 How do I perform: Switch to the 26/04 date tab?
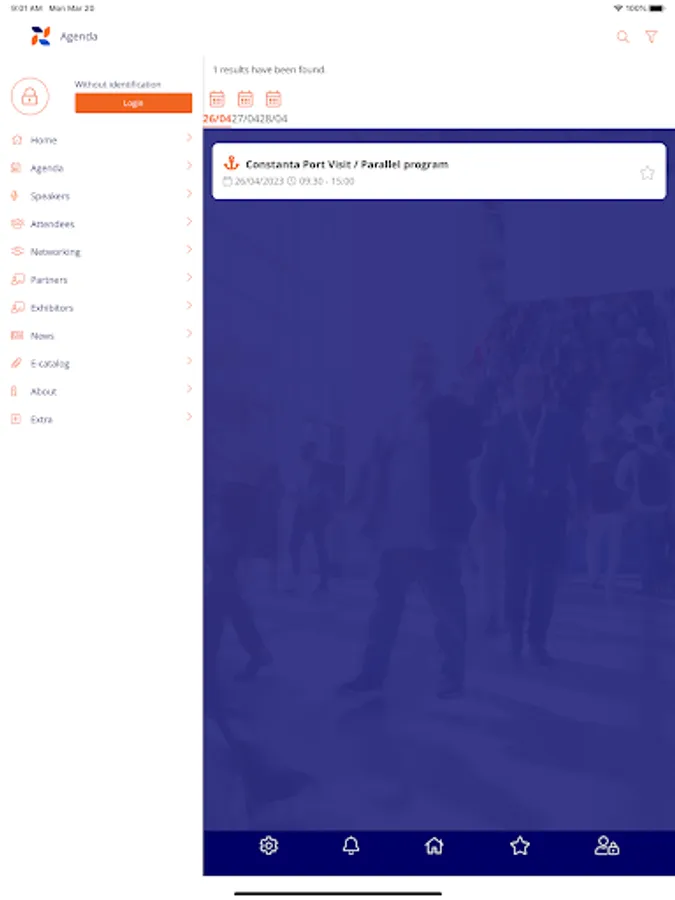point(217,119)
